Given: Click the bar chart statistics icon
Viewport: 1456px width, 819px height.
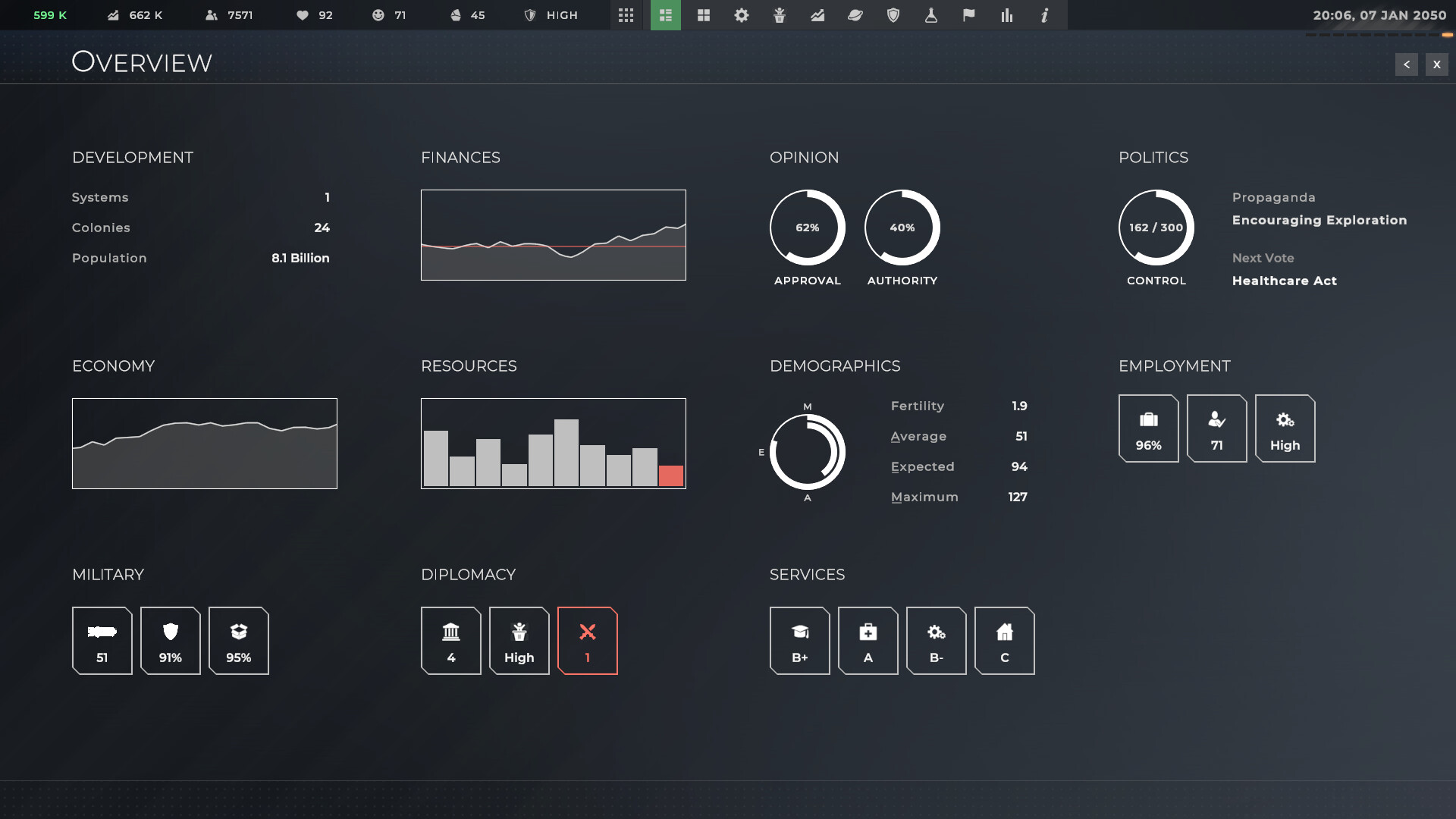Looking at the screenshot, I should pos(1006,15).
